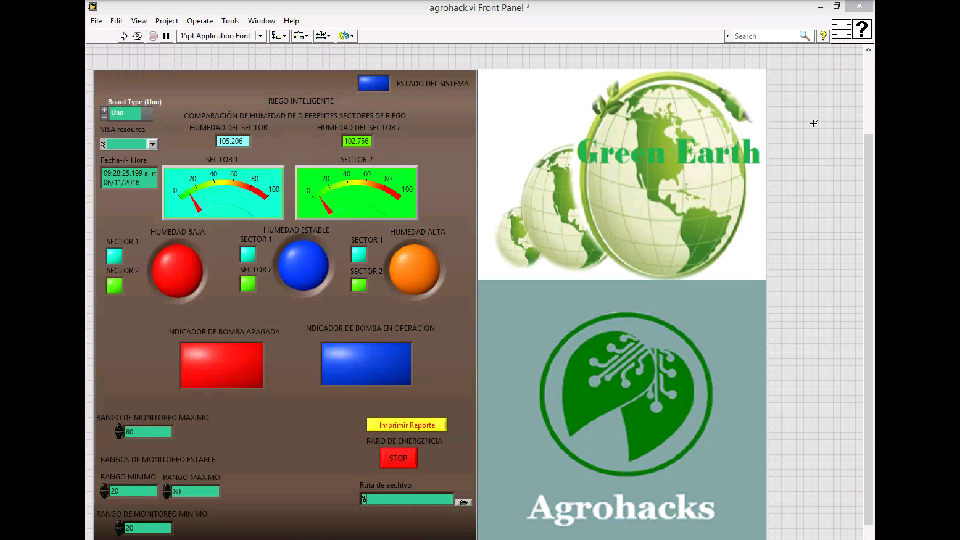Click the large VI icon with question mark
This screenshot has height=540, width=960.
click(861, 29)
